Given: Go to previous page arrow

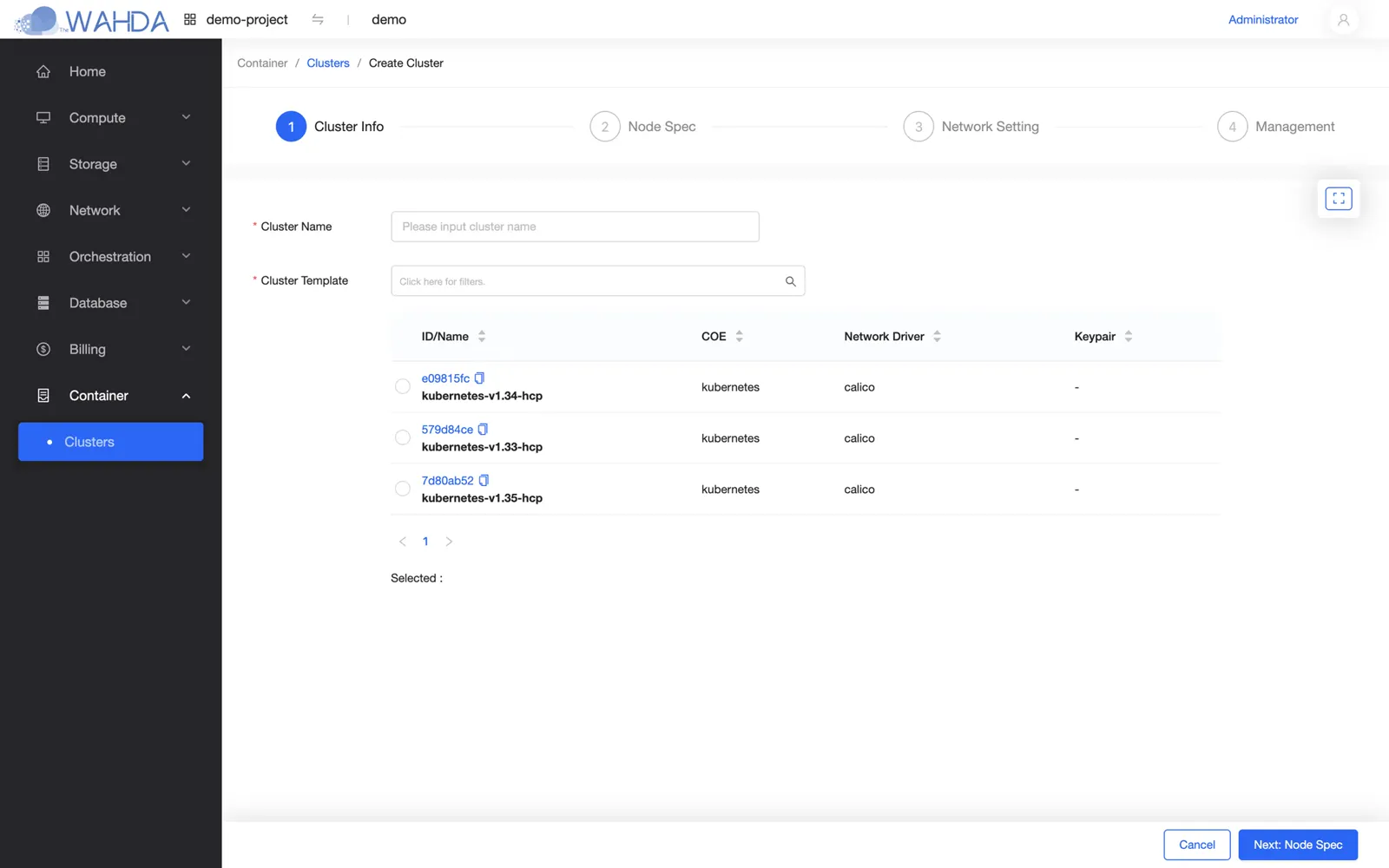Looking at the screenshot, I should [x=403, y=541].
